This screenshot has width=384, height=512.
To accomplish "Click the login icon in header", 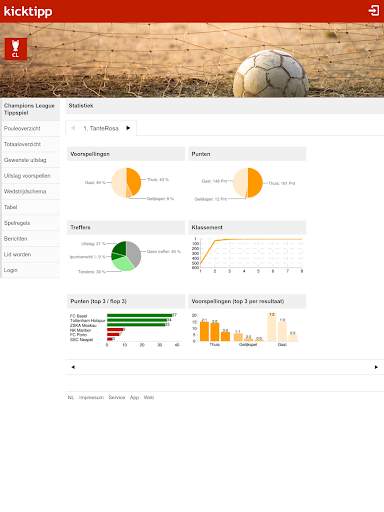I will (374, 10).
